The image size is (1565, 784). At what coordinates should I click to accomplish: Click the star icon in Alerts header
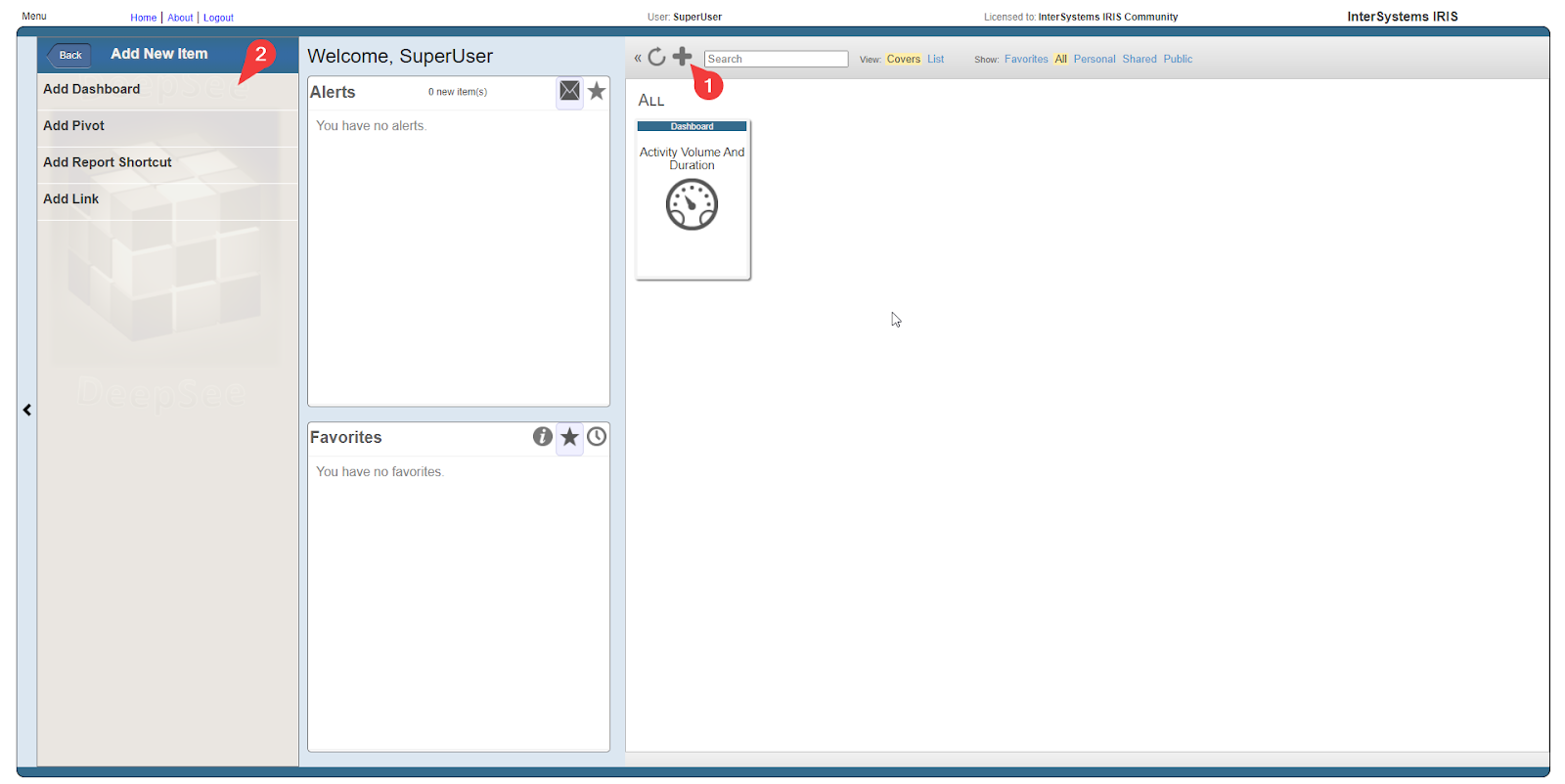point(597,91)
